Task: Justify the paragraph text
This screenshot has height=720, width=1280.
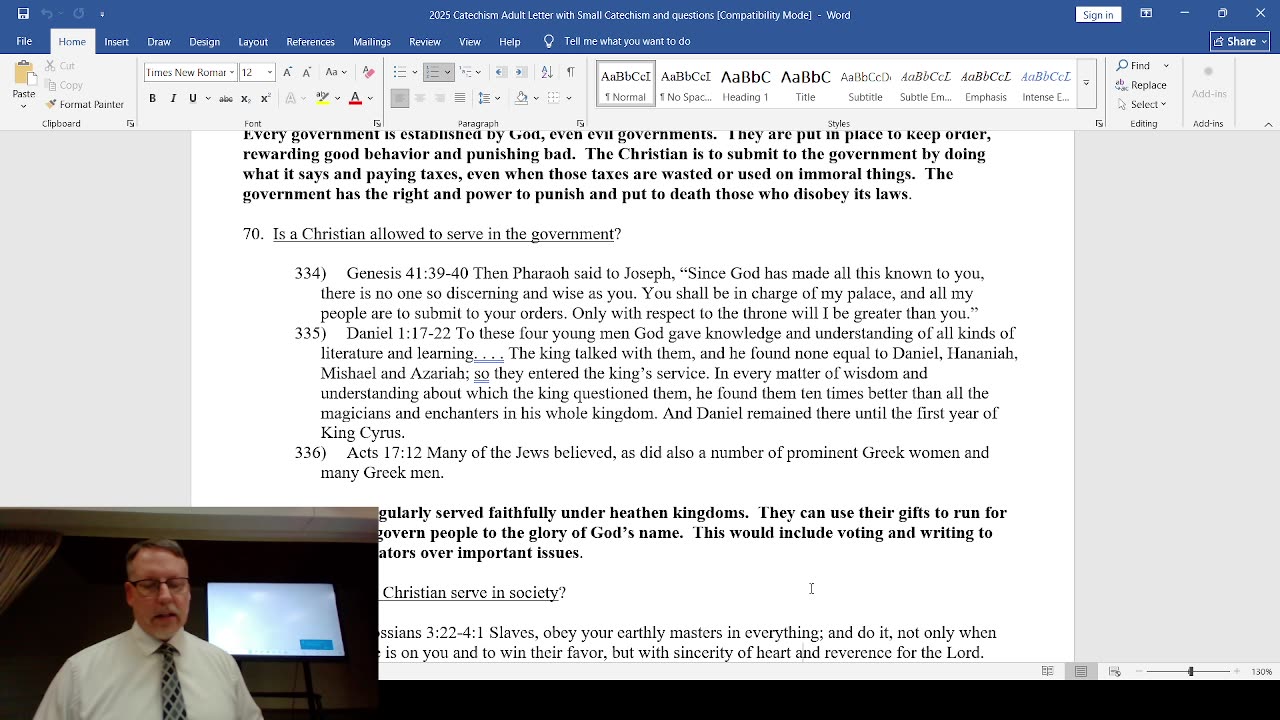Action: click(459, 98)
